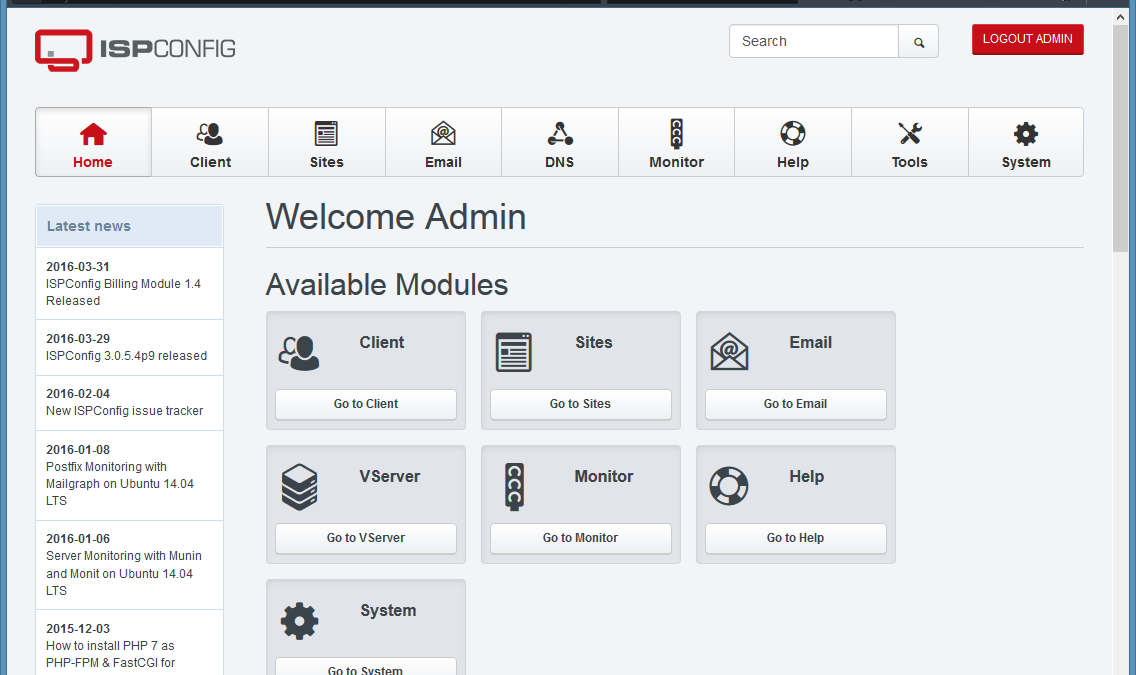The height and width of the screenshot is (675, 1136).
Task: Switch to the Client tab label
Action: click(211, 162)
